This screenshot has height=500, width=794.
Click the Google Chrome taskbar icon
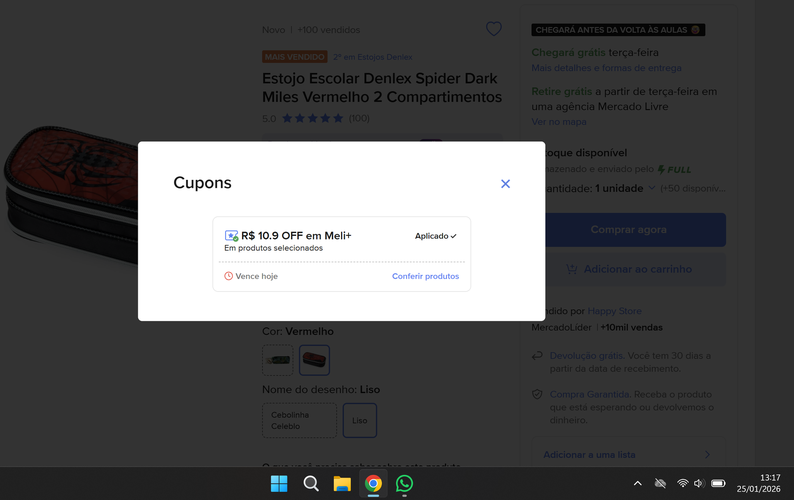click(x=373, y=484)
